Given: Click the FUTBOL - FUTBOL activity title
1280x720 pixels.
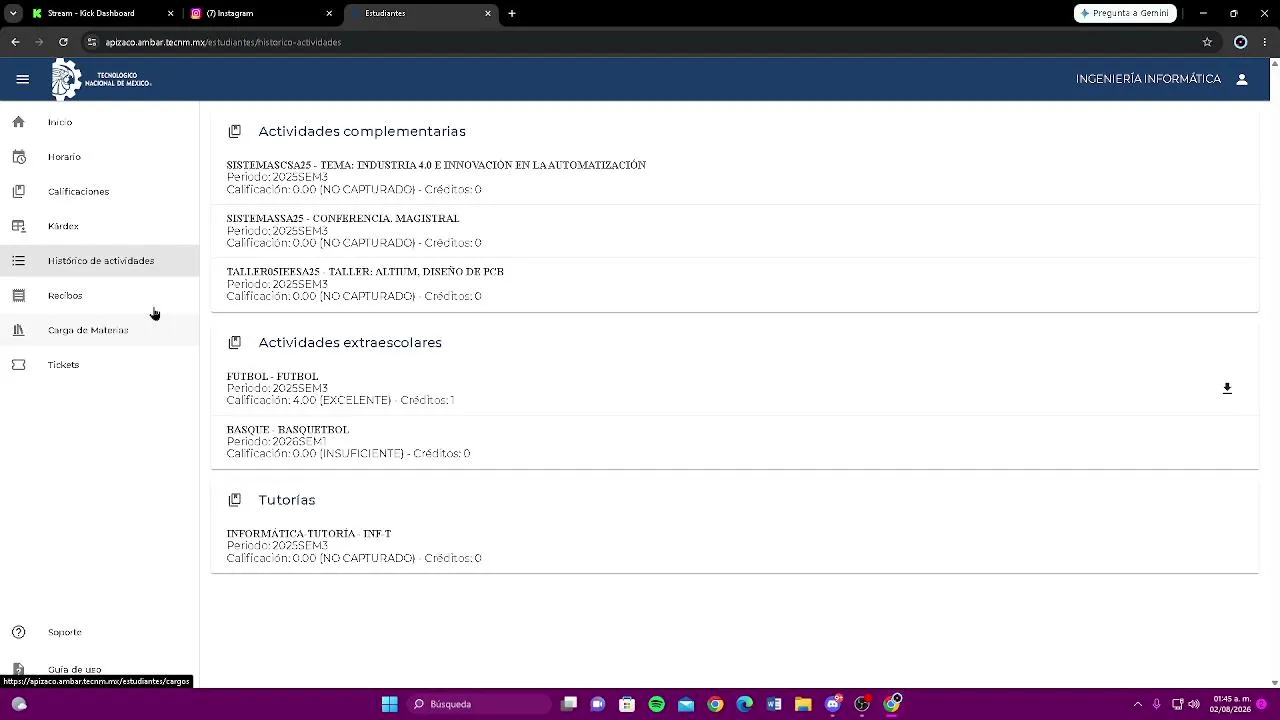Looking at the screenshot, I should (x=272, y=376).
